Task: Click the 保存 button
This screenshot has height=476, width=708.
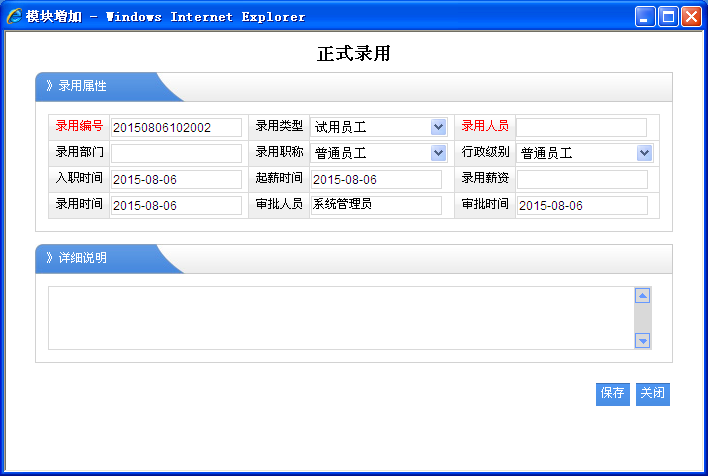Action: click(612, 394)
